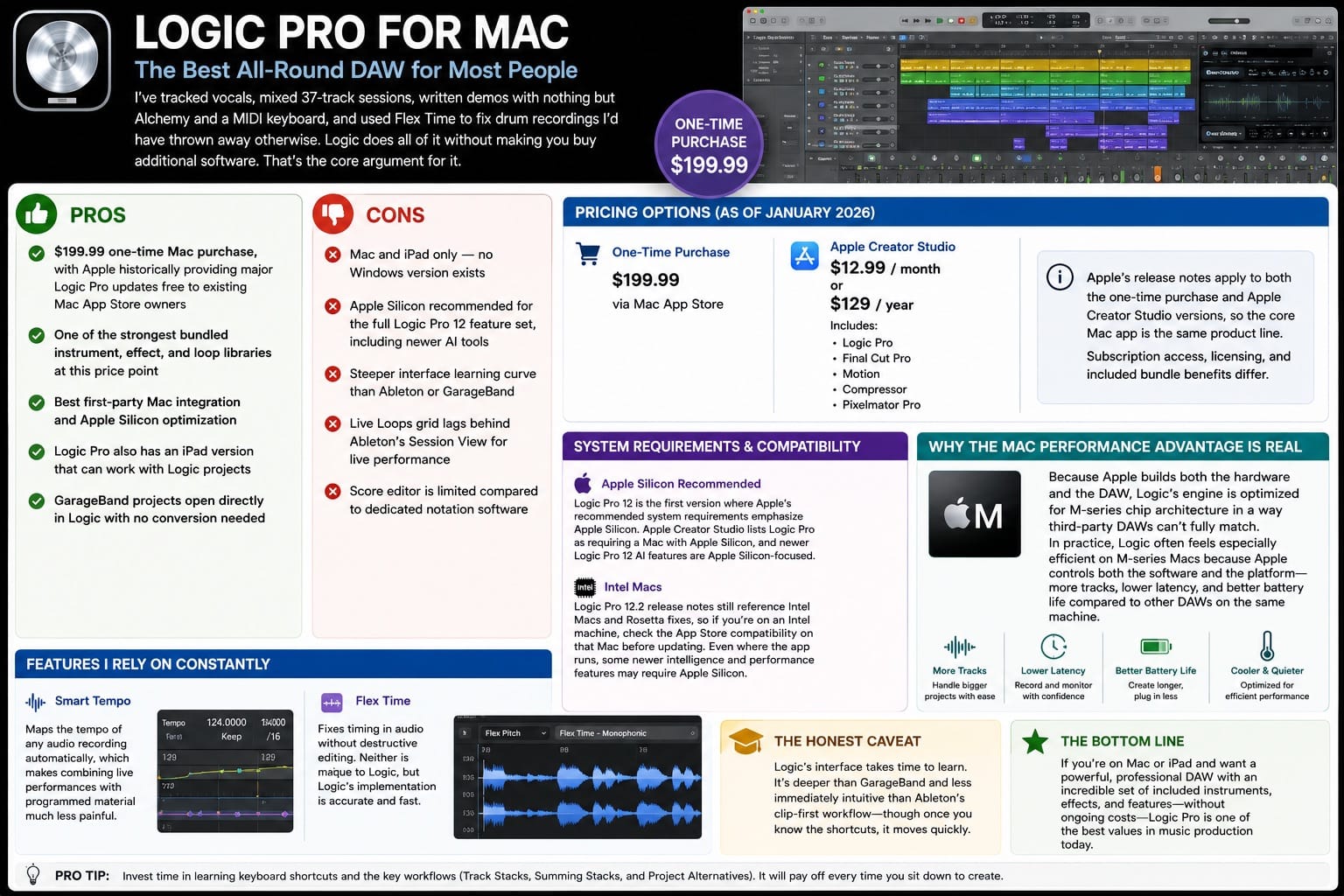This screenshot has height=896, width=1344.
Task: Click the battery icon above Better Battery Life
Action: pos(1156,647)
